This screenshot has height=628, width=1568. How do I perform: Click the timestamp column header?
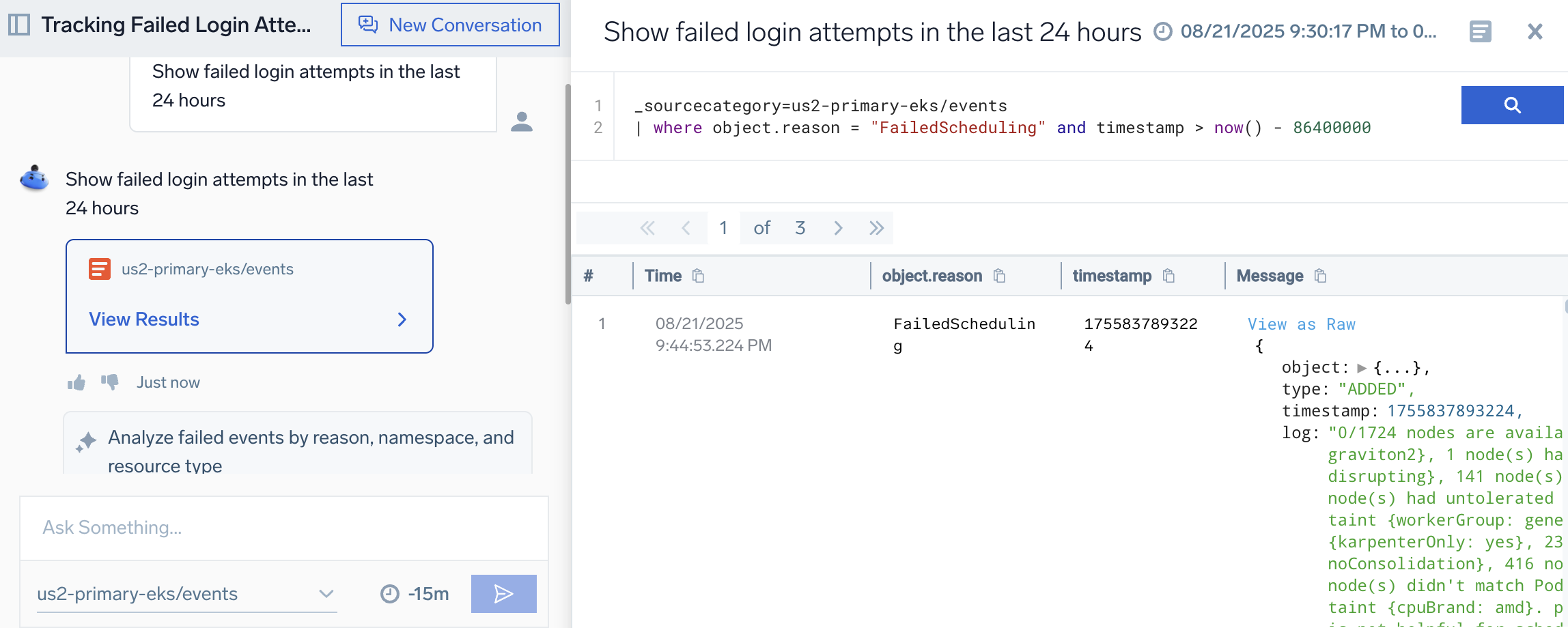click(1112, 276)
